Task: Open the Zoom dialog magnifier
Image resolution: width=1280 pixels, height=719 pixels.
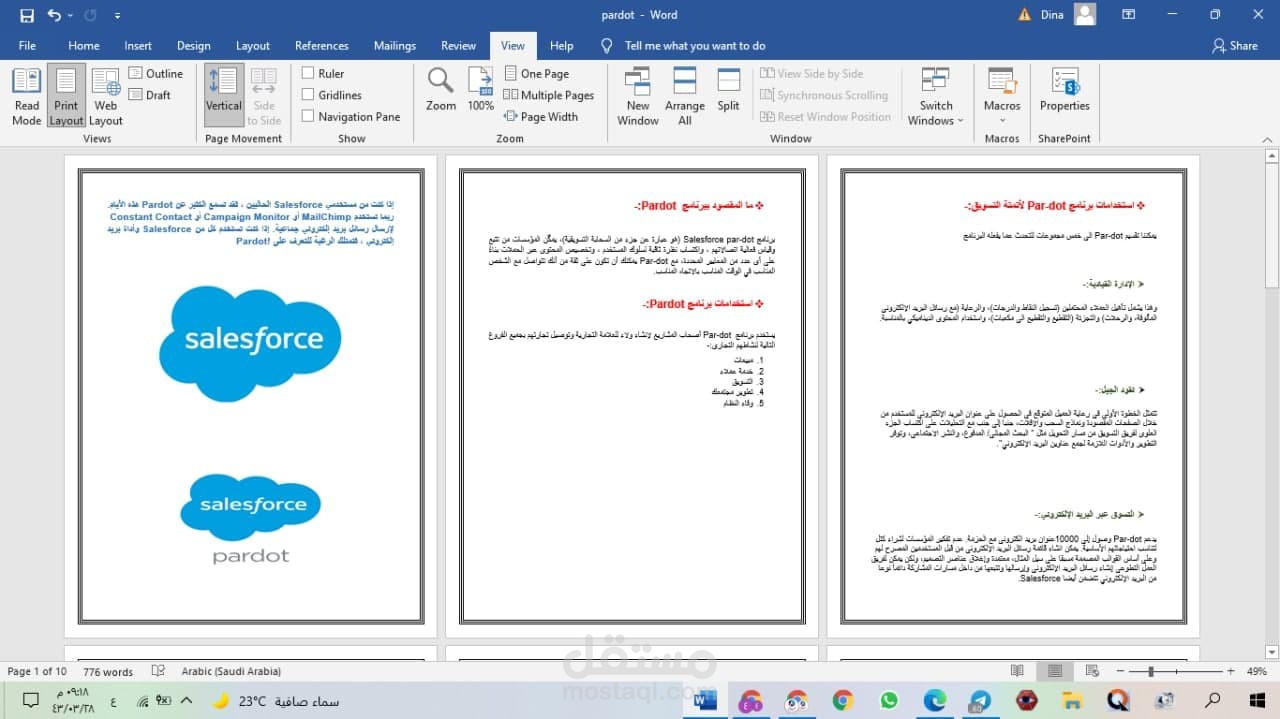Action: 441,89
